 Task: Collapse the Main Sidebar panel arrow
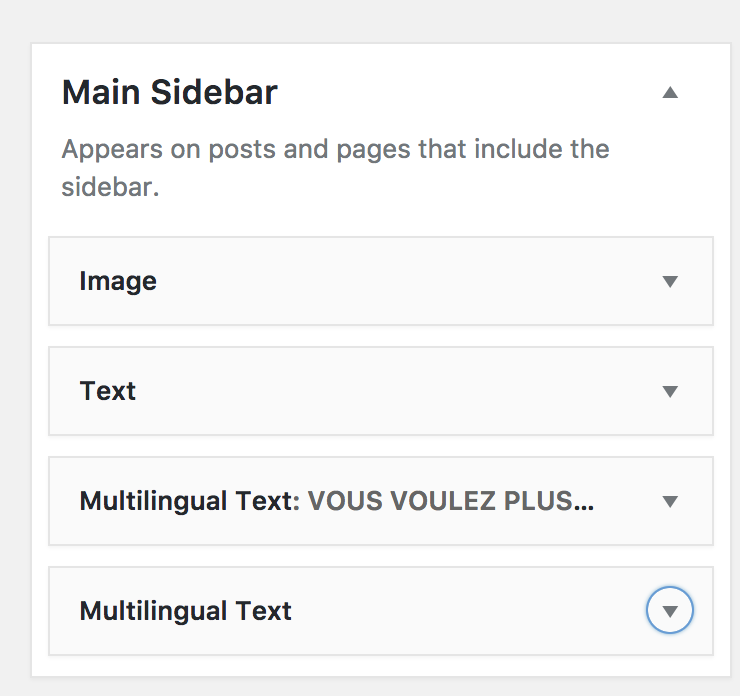[x=670, y=93]
